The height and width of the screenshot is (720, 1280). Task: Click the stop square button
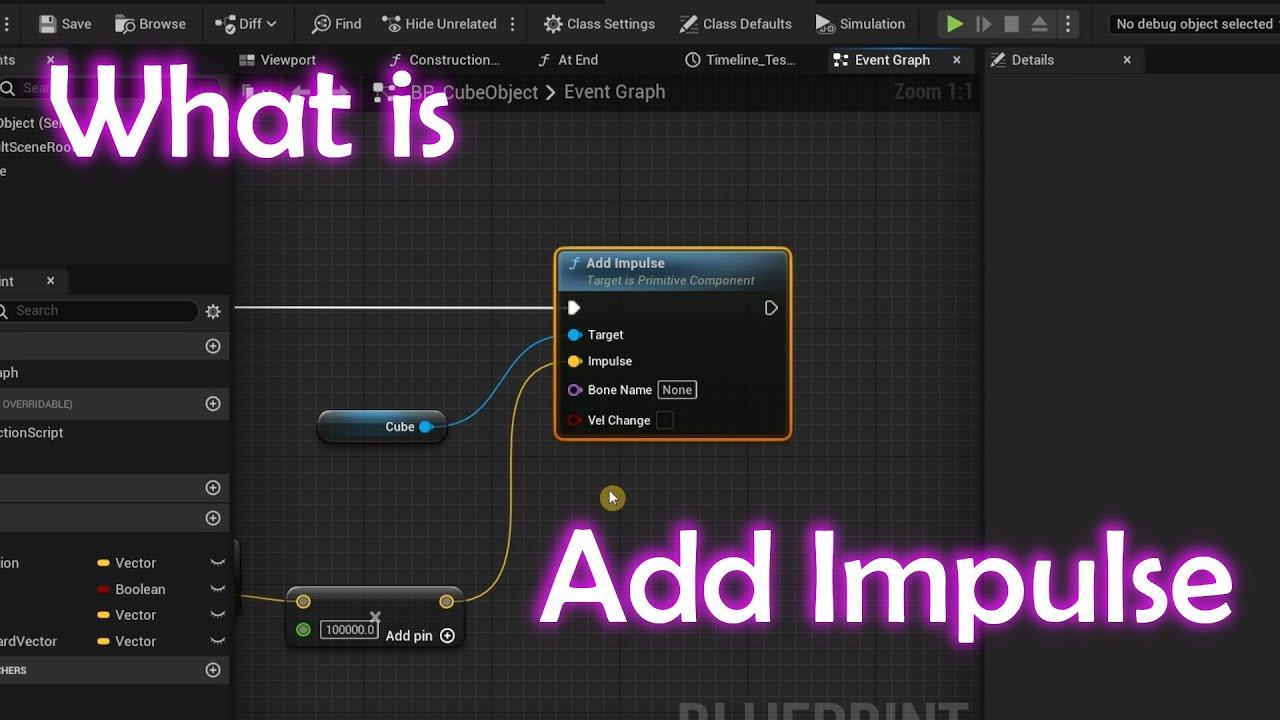(1012, 23)
